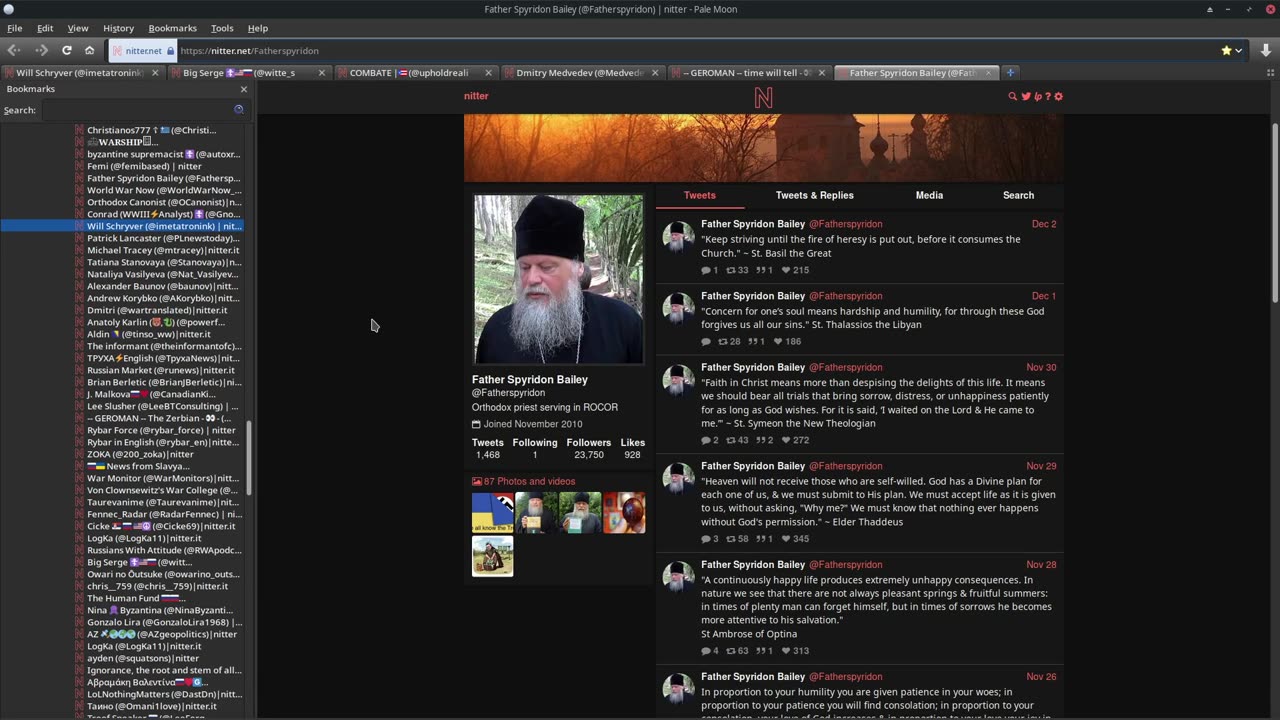This screenshot has width=1280, height=720.
Task: Select the Tweets profile tab
Action: tap(699, 195)
